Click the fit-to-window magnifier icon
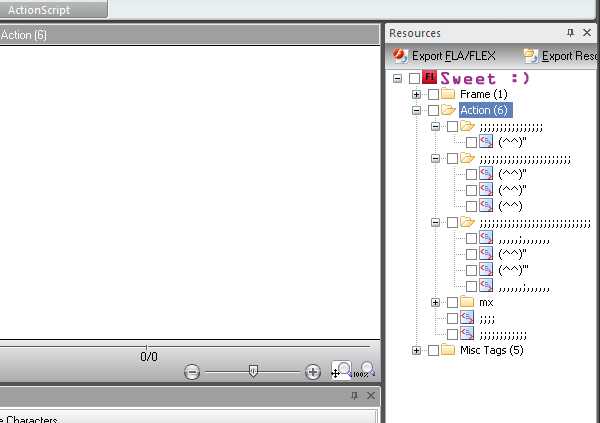 click(342, 371)
